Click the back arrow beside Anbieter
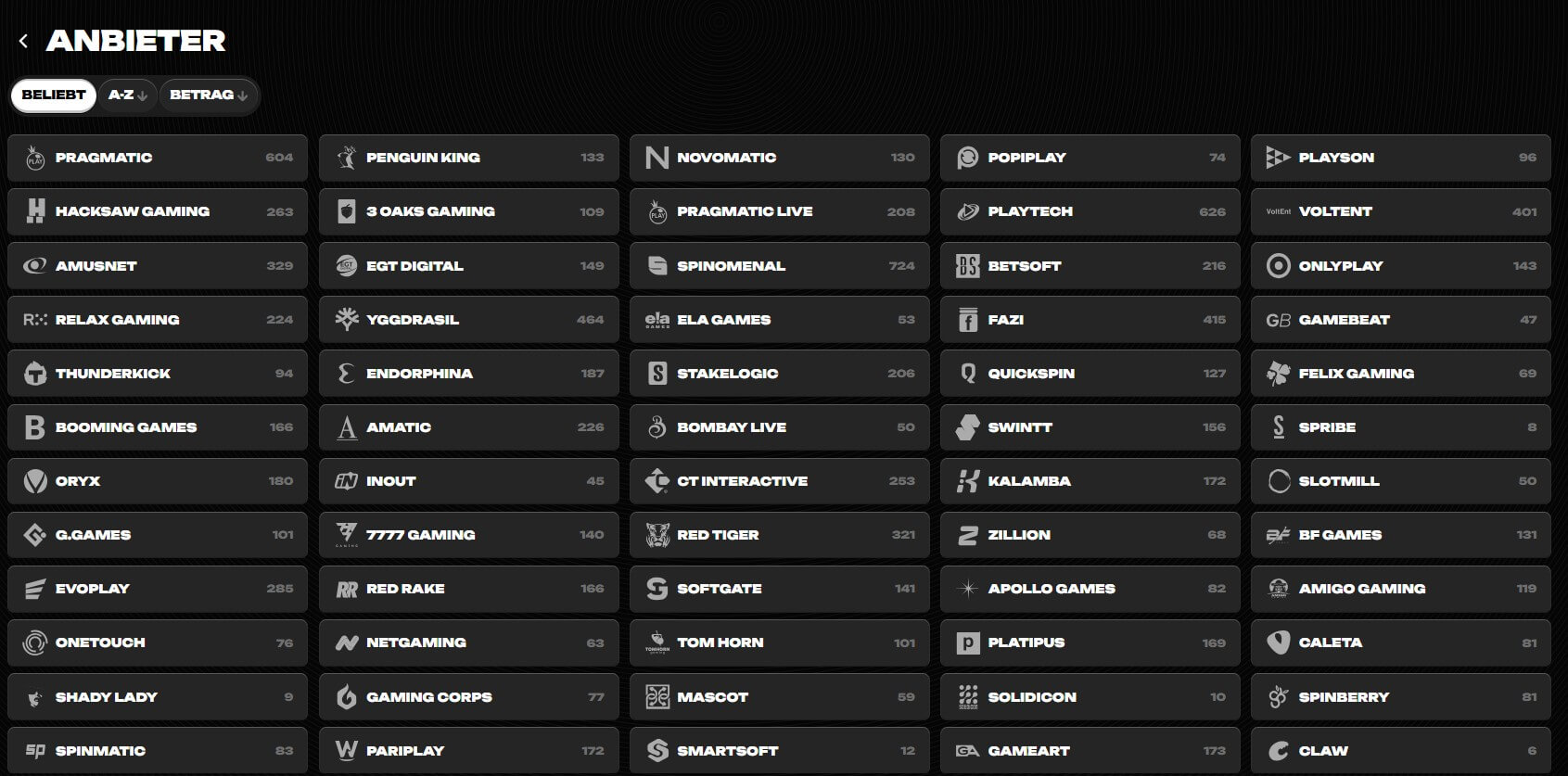This screenshot has width=1568, height=776. tap(23, 41)
